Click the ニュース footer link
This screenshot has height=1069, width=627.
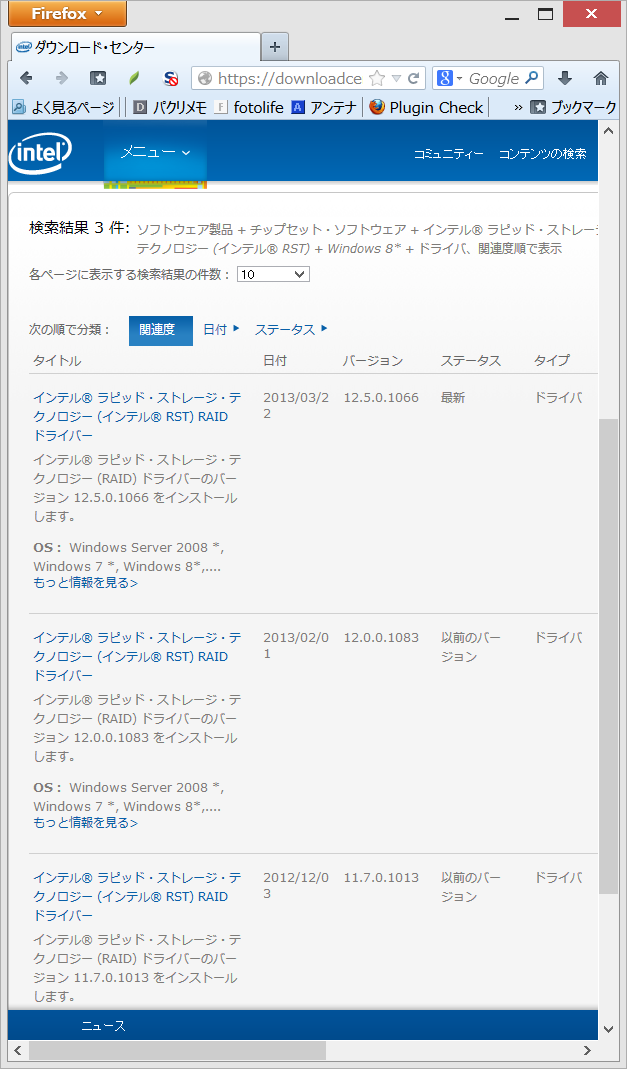(x=104, y=1025)
